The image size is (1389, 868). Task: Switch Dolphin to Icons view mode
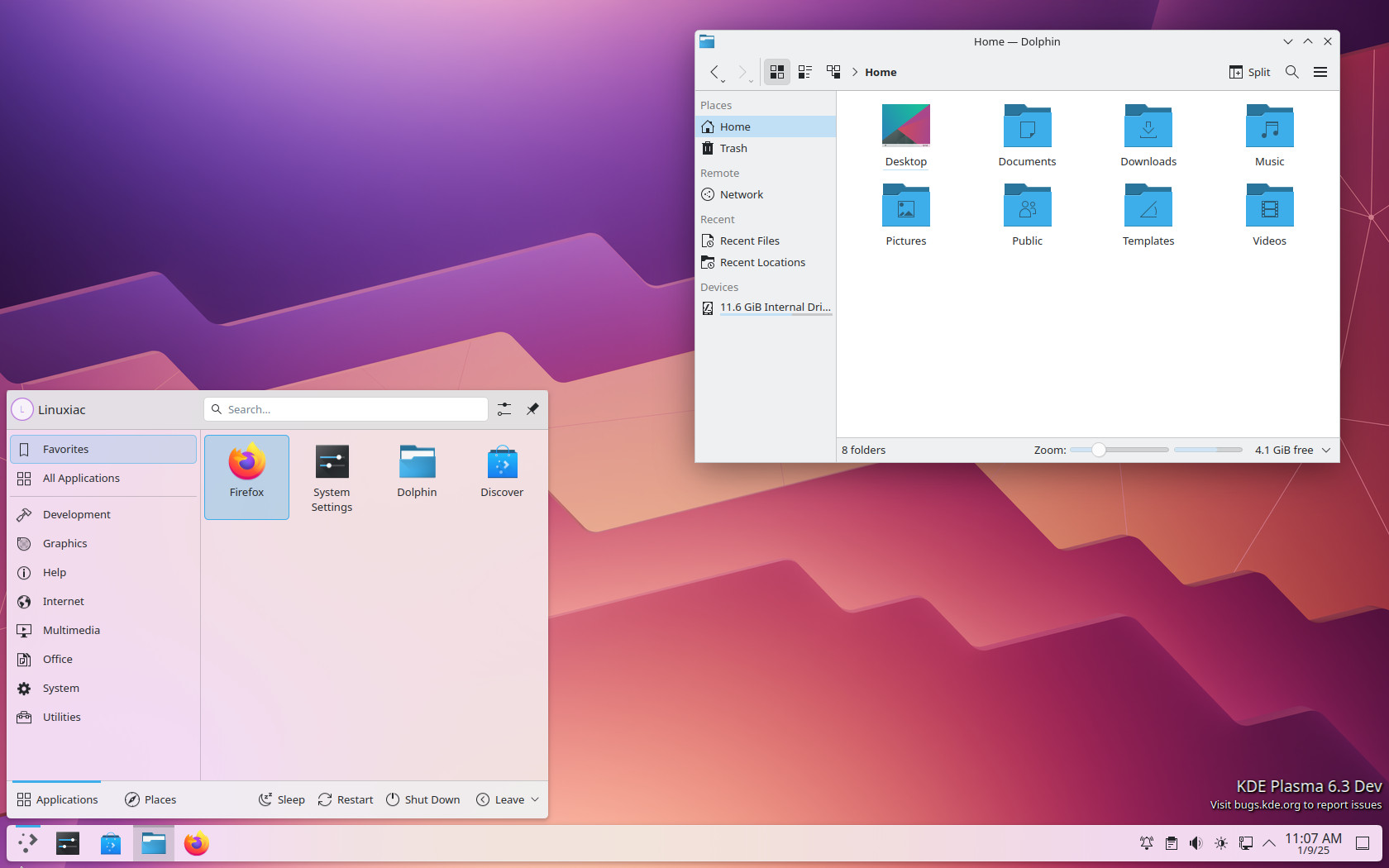coord(776,72)
